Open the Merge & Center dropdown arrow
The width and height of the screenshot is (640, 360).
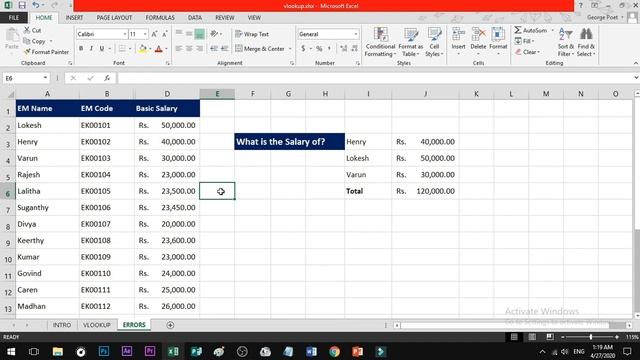(290, 49)
